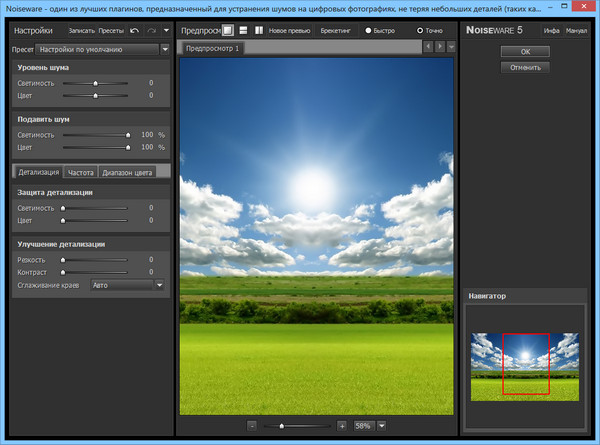Select the horizontal split preview layout icon
Viewport: 600px width, 445px height.
(243, 31)
